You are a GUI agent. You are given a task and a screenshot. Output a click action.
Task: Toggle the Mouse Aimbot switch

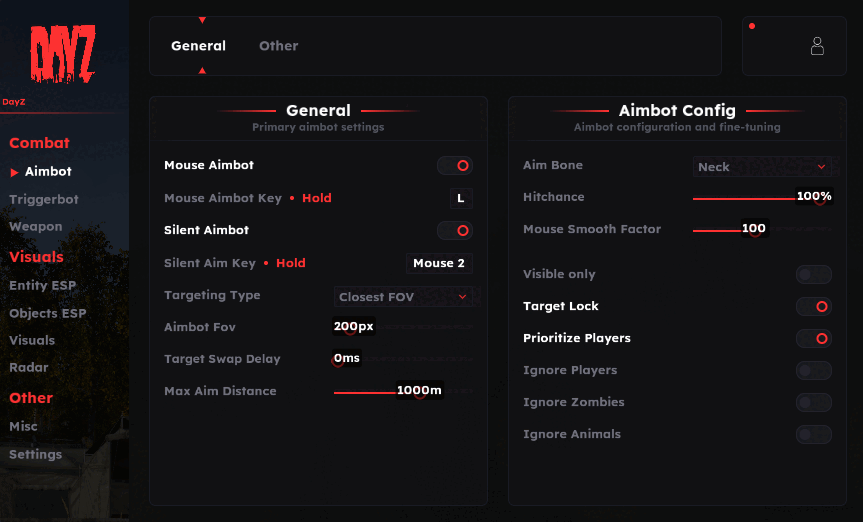(455, 166)
